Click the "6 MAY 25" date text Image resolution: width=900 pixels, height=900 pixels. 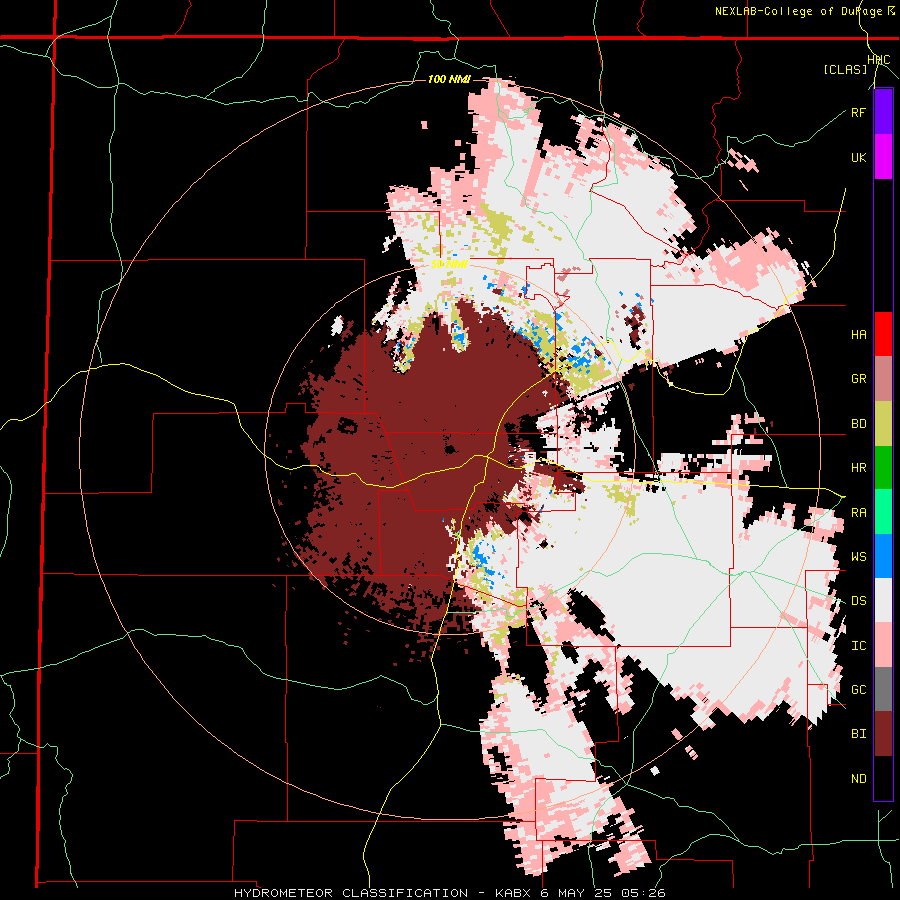[x=578, y=893]
